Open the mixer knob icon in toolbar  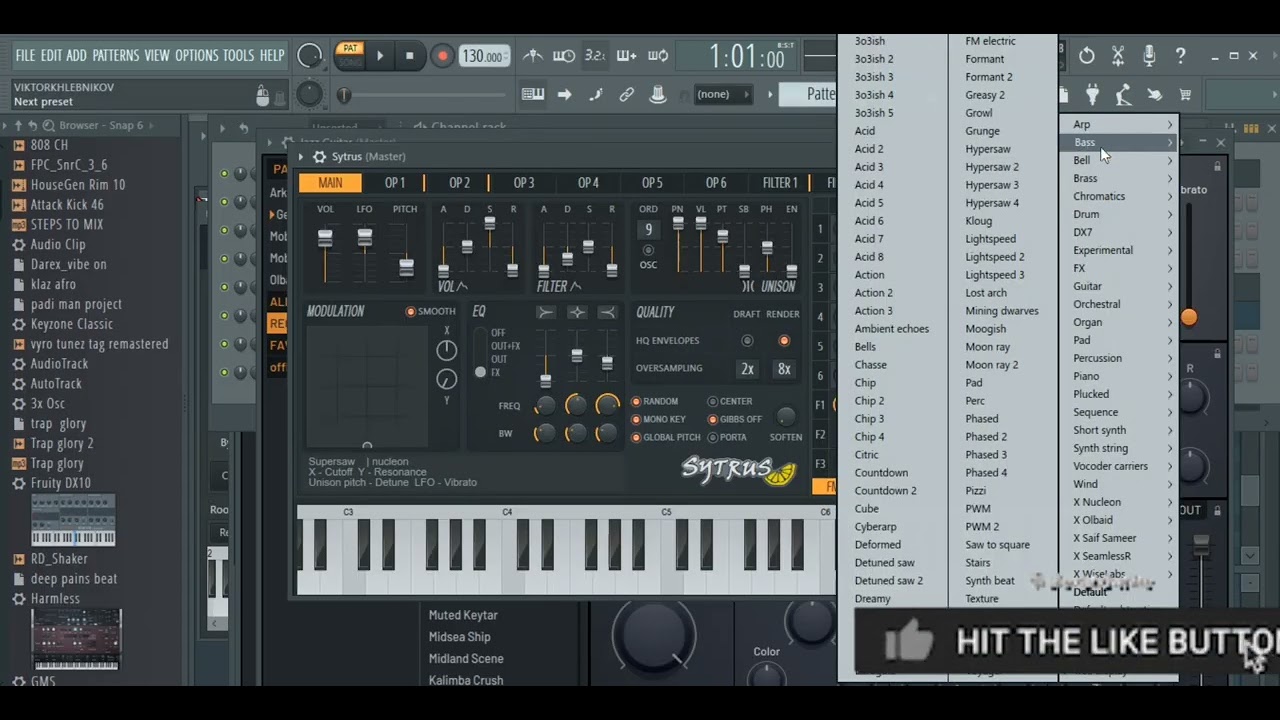click(658, 95)
